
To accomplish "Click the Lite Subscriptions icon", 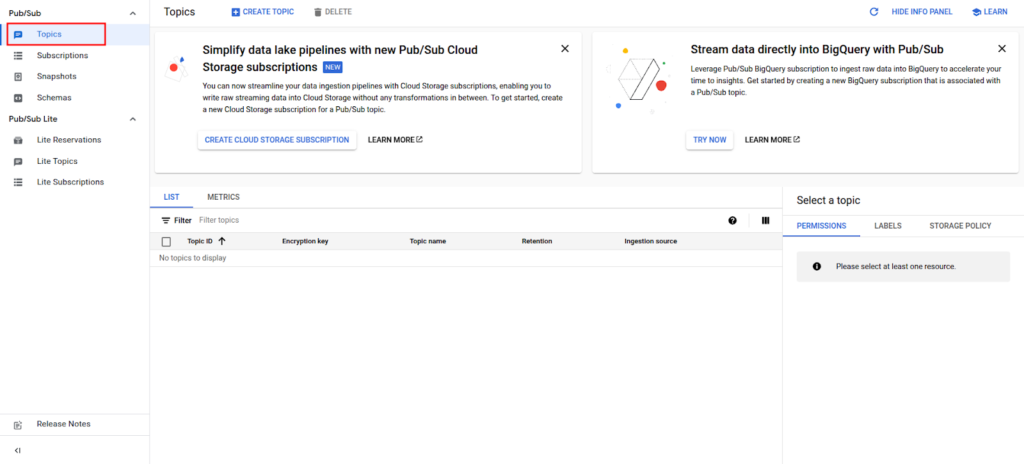I will 18,182.
